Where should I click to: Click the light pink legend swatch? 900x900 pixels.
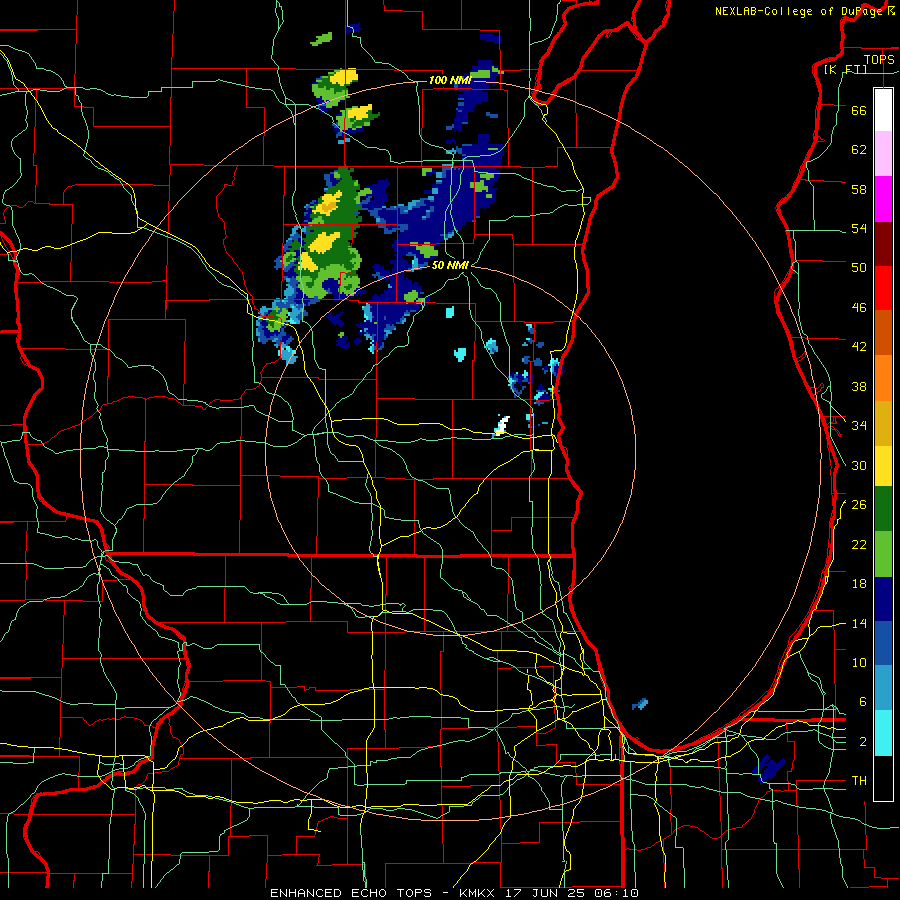883,153
